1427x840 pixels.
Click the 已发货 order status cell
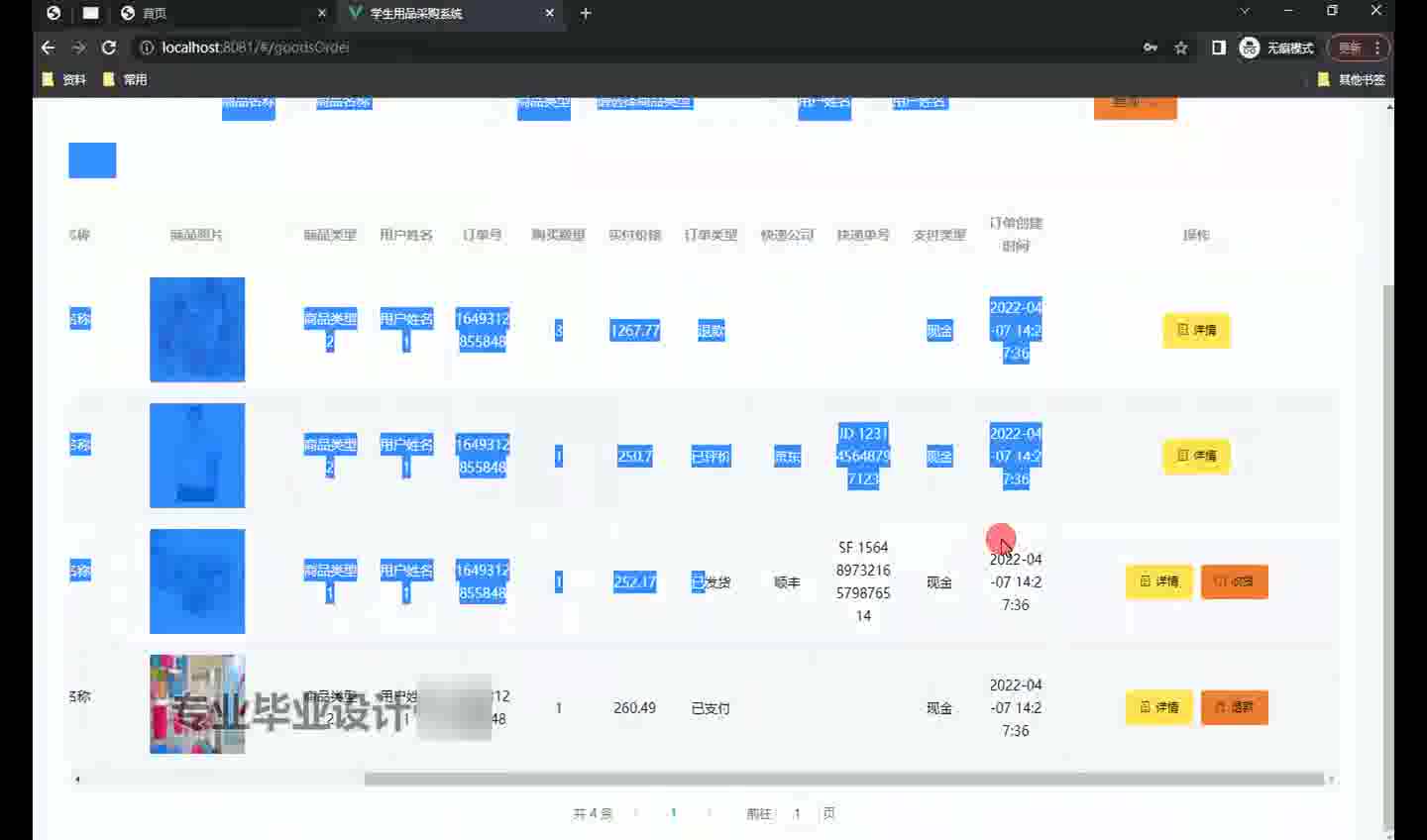(711, 582)
